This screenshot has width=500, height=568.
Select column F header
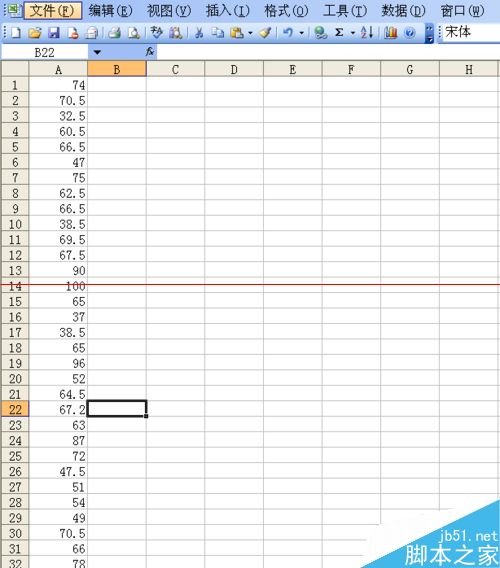tap(351, 69)
